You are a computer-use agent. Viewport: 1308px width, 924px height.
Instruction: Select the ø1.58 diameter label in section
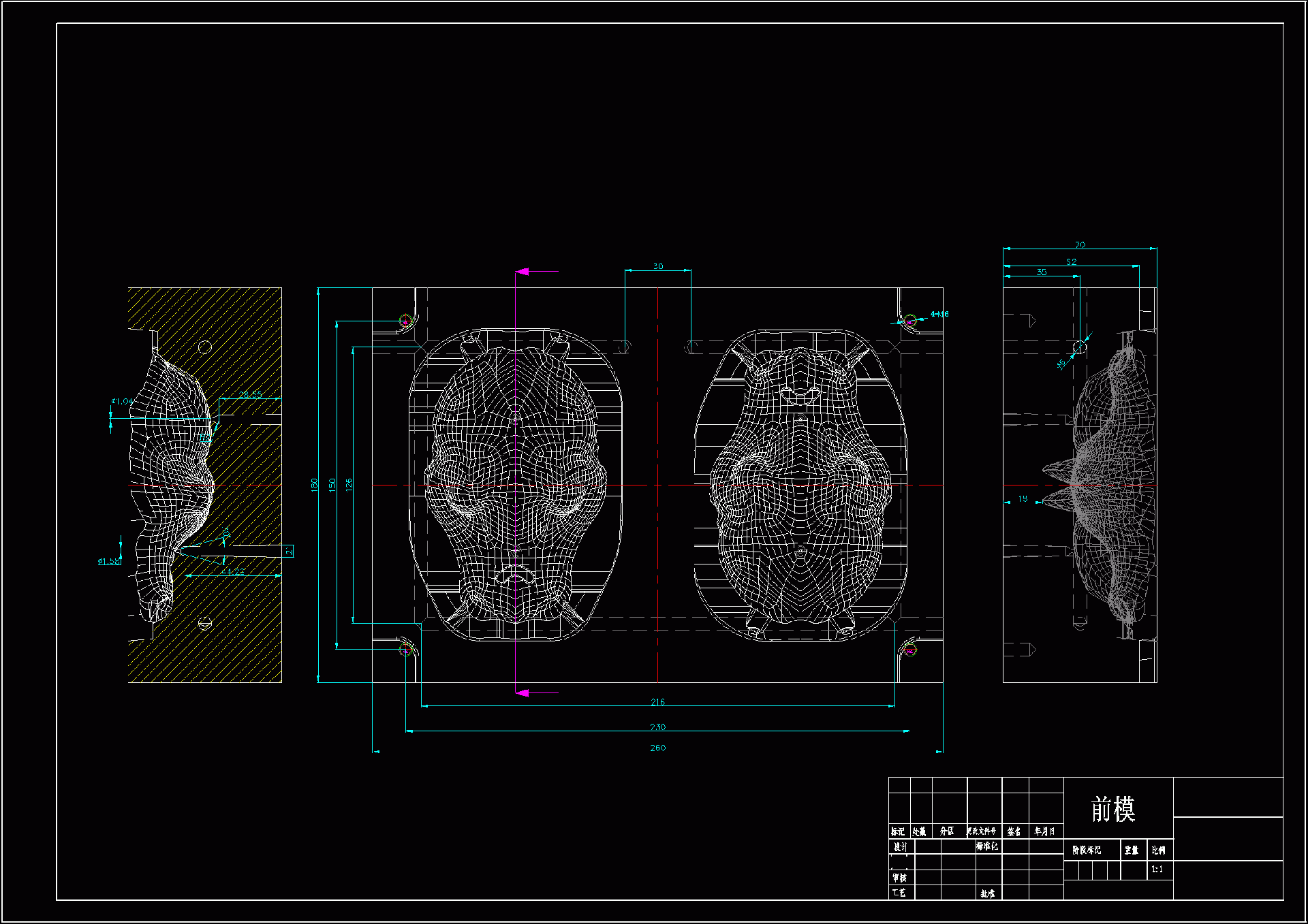pyautogui.click(x=109, y=561)
